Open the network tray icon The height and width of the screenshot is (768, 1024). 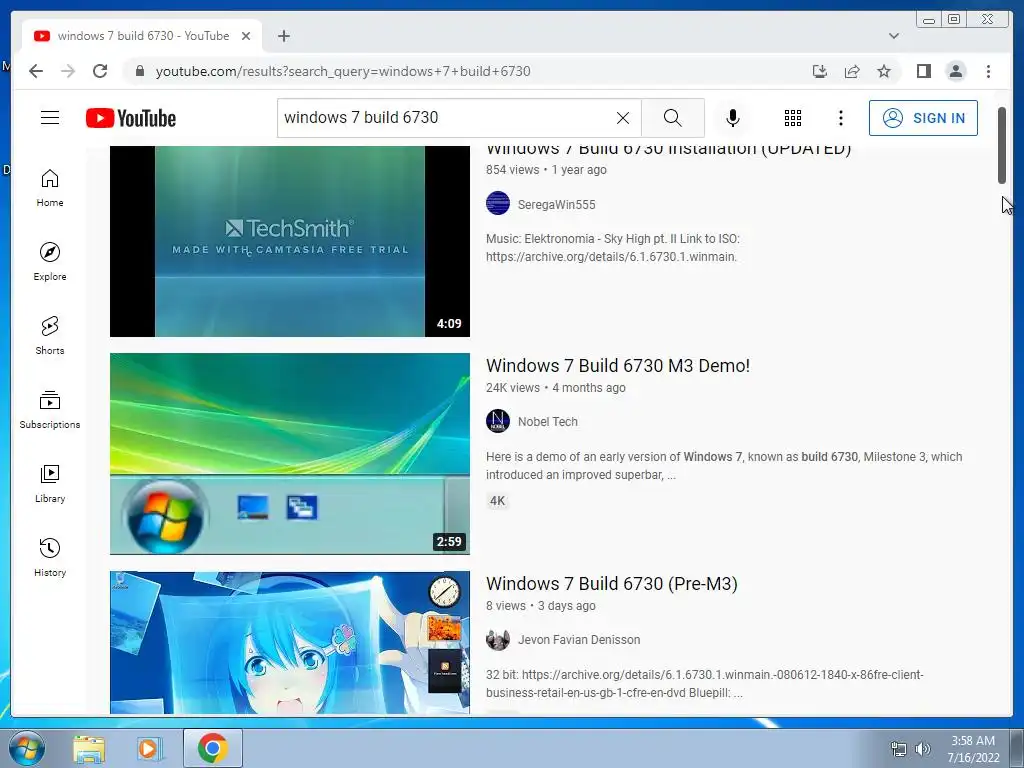coord(899,748)
